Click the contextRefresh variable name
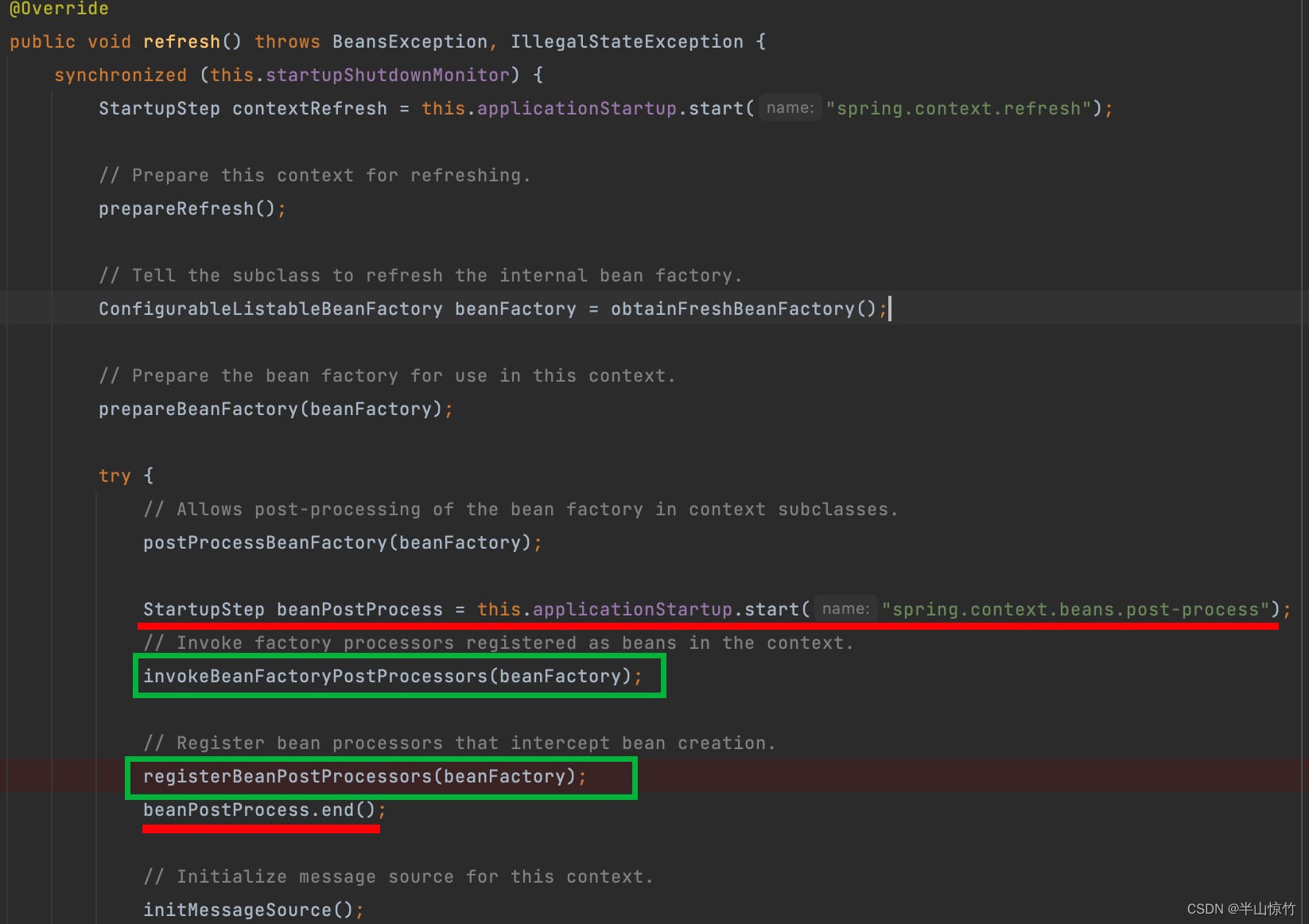Viewport: 1309px width, 924px height. pos(309,108)
